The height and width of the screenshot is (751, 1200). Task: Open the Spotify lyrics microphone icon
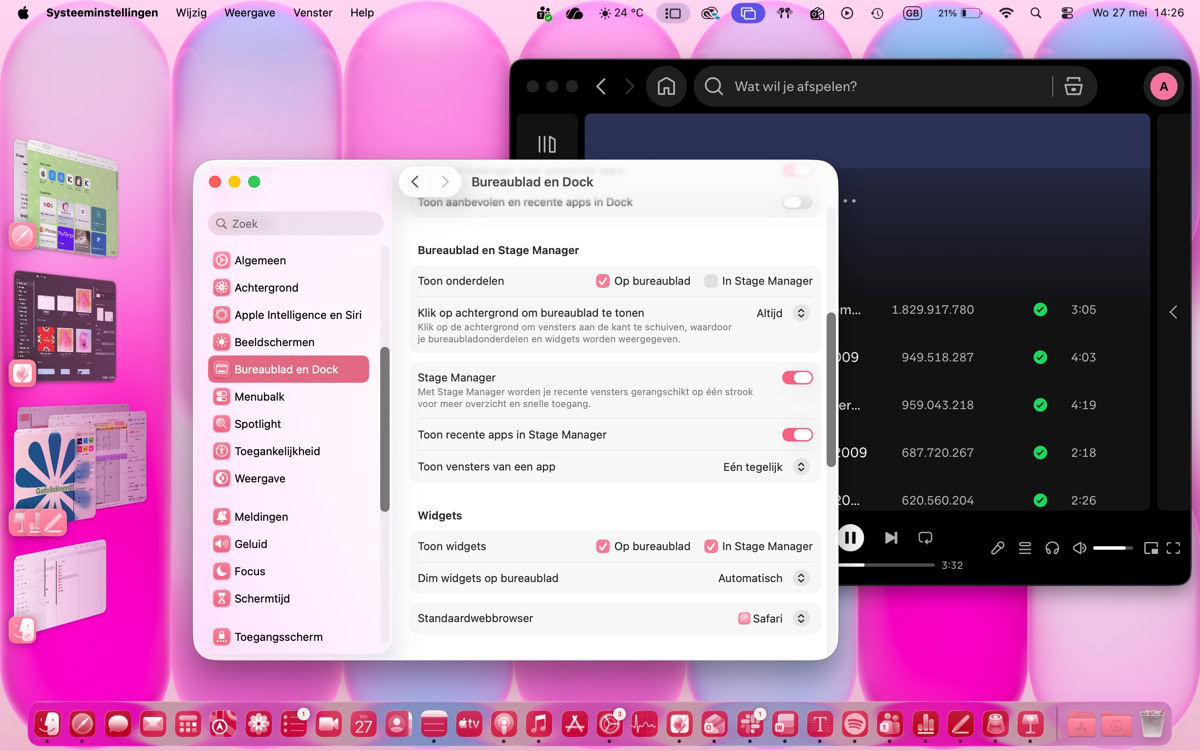997,548
